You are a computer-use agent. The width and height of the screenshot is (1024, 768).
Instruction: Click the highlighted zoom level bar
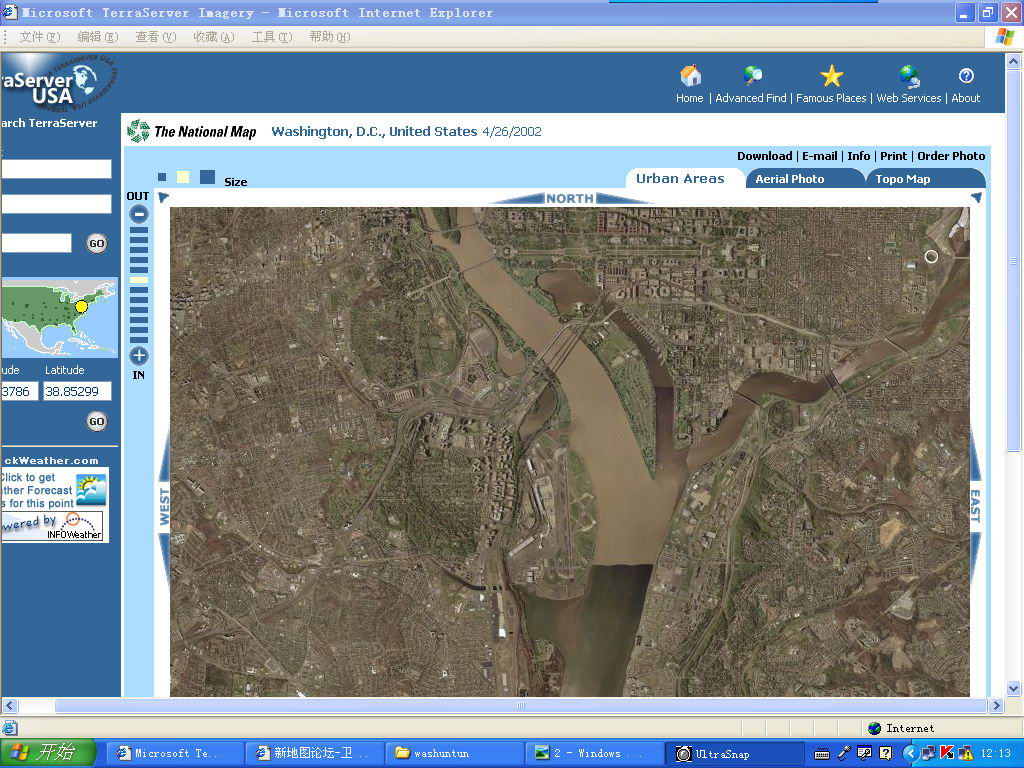[139, 280]
